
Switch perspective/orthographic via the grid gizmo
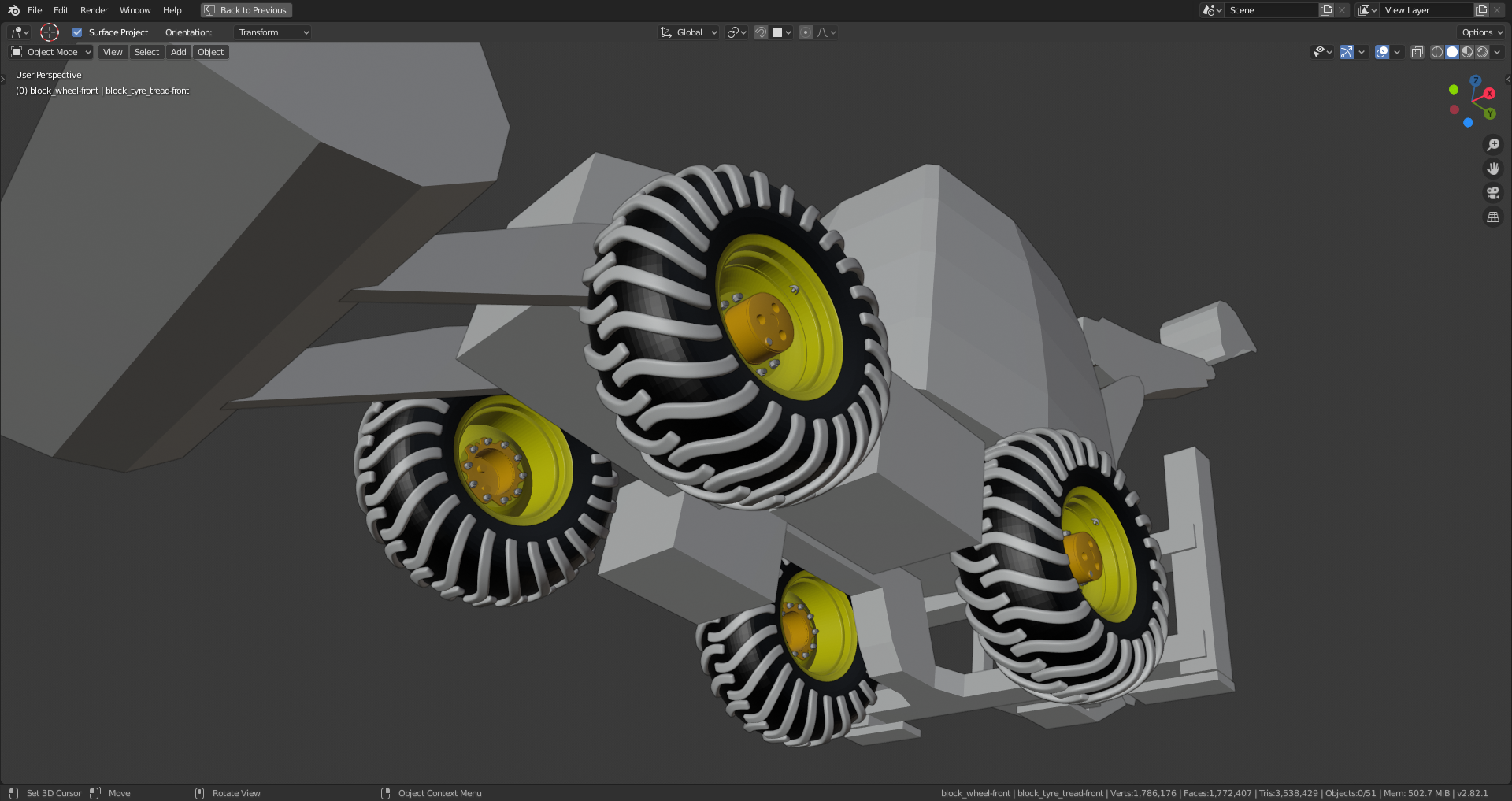pos(1492,217)
